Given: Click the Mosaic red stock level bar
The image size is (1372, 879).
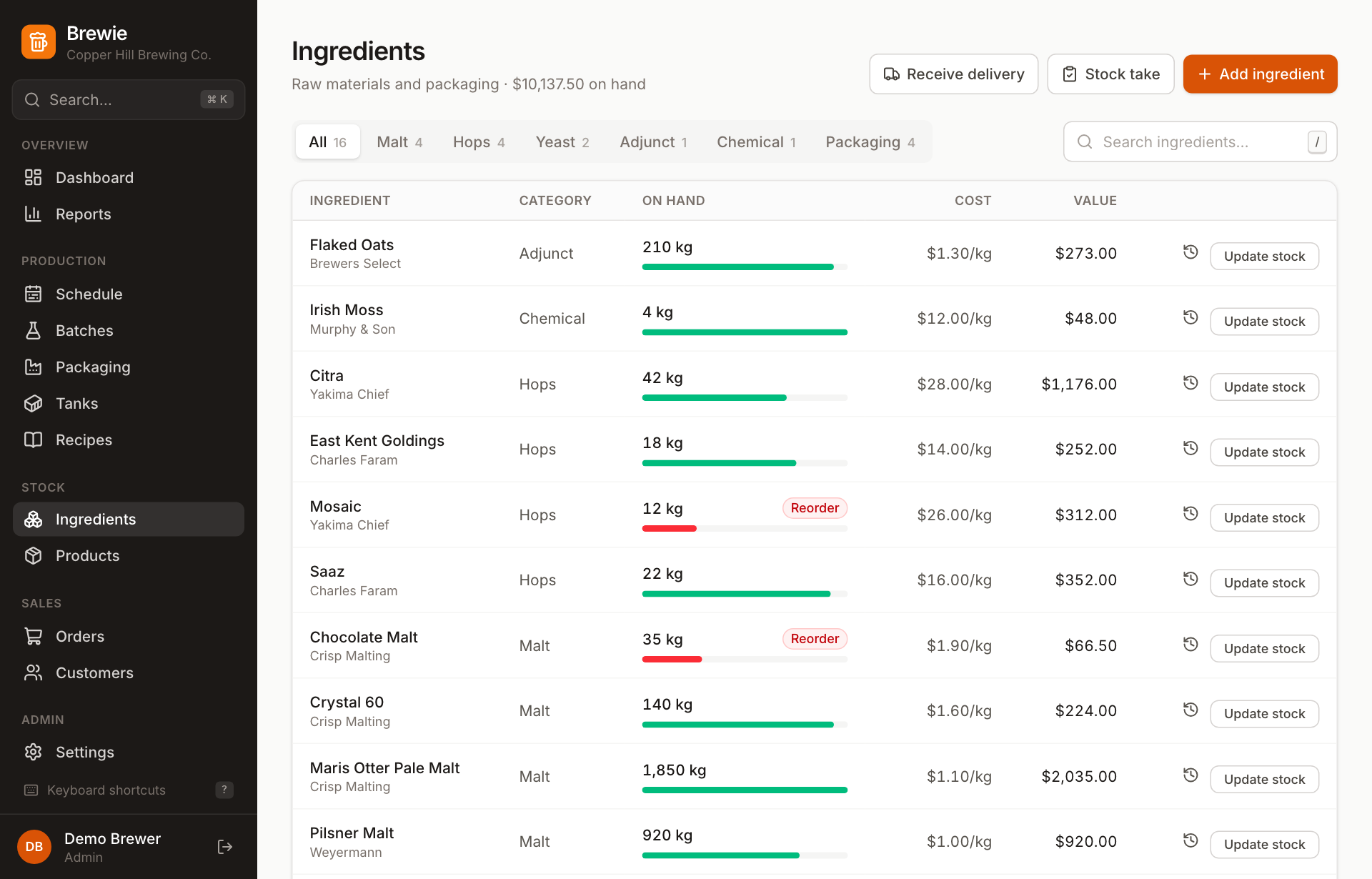Looking at the screenshot, I should pos(745,528).
